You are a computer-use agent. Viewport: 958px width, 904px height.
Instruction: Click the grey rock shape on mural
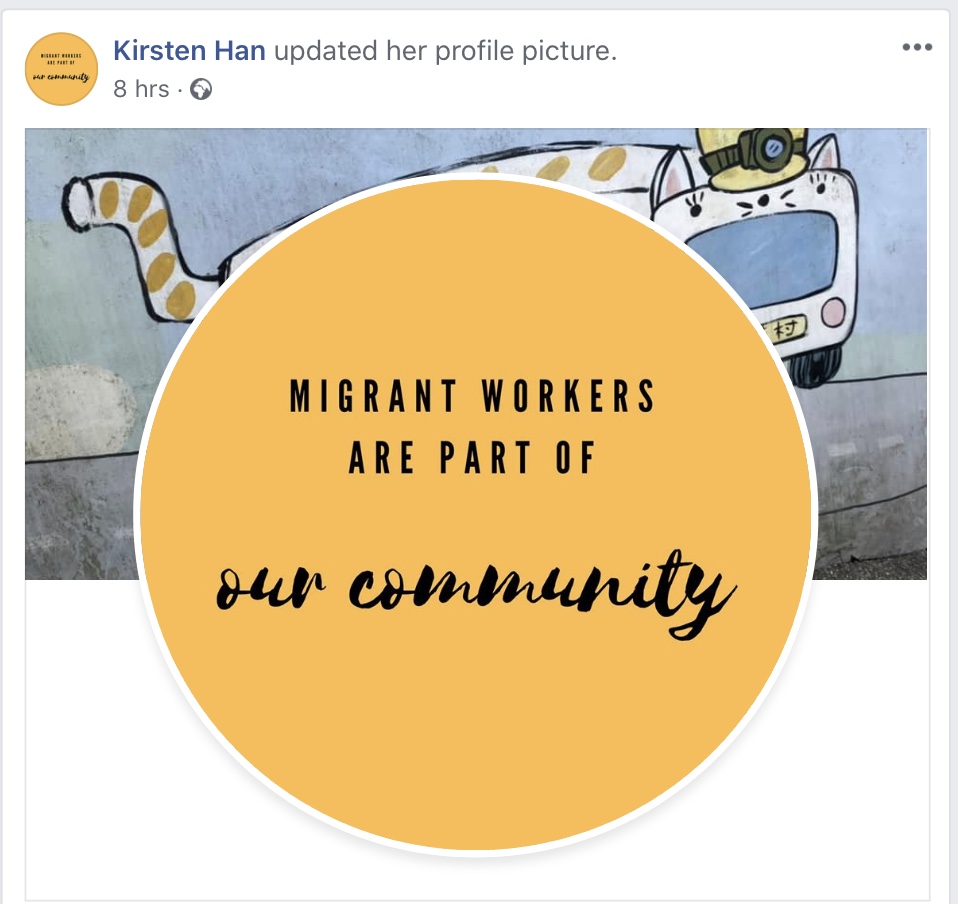(x=78, y=412)
